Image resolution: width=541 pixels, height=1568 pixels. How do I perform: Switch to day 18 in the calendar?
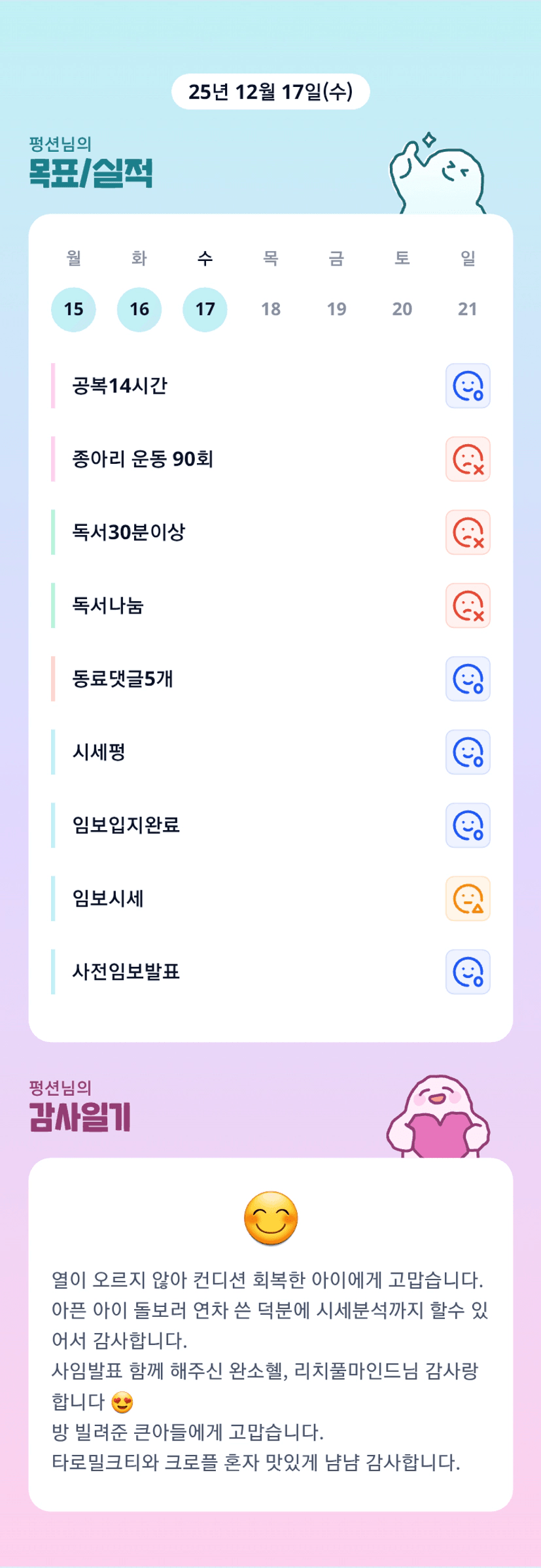271,309
